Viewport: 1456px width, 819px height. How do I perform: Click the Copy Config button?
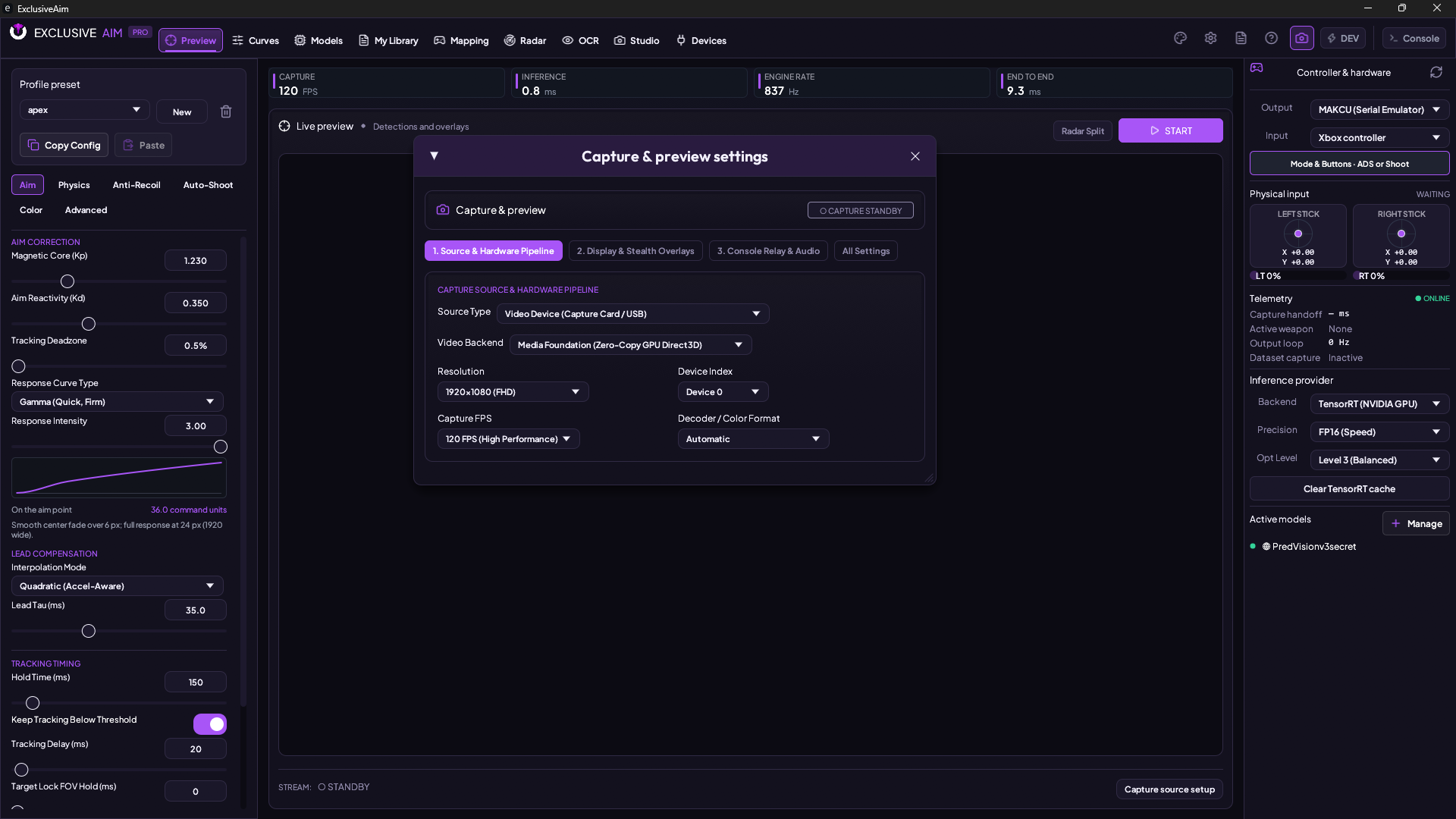tap(64, 145)
